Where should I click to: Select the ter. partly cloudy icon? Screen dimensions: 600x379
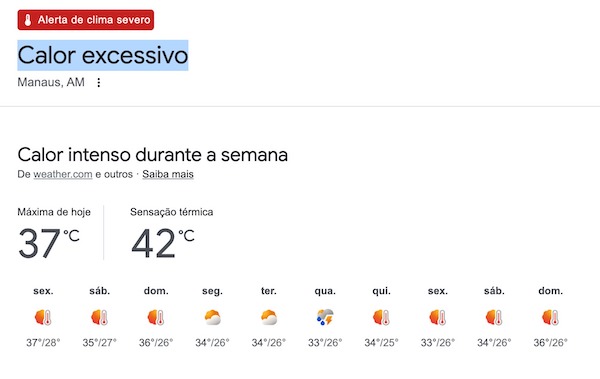click(x=269, y=317)
